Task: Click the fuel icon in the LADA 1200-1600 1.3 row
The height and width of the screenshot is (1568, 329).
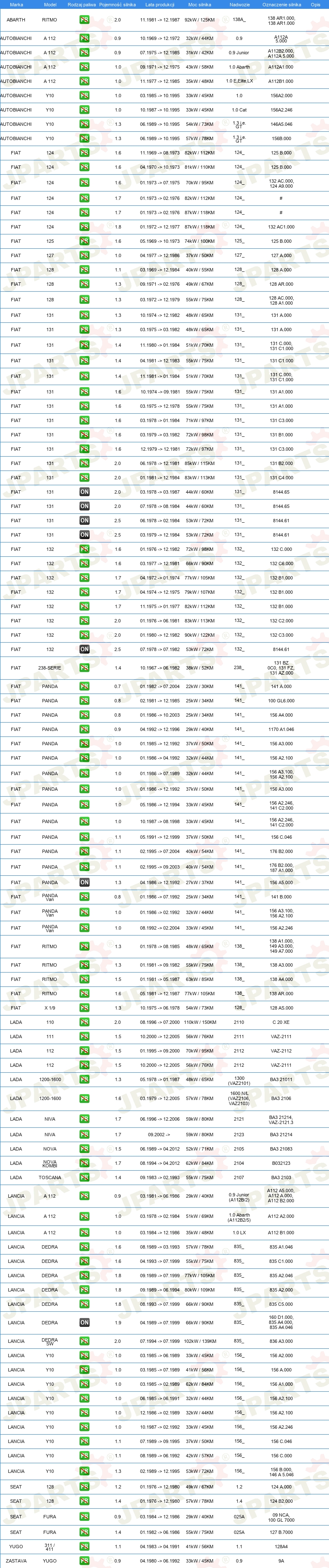Action: tap(84, 1079)
